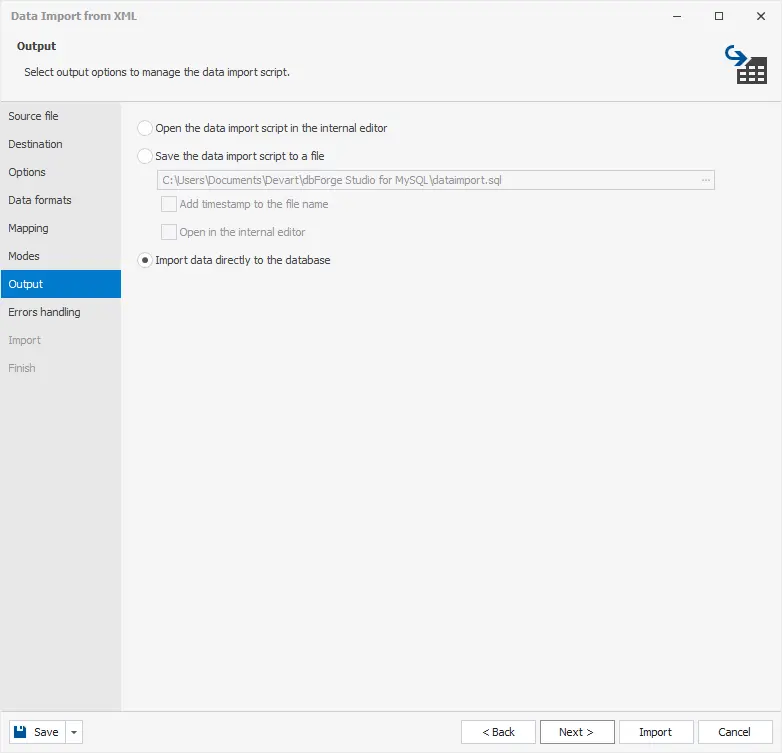Select Open the data import script in internal editor

pyautogui.click(x=146, y=128)
